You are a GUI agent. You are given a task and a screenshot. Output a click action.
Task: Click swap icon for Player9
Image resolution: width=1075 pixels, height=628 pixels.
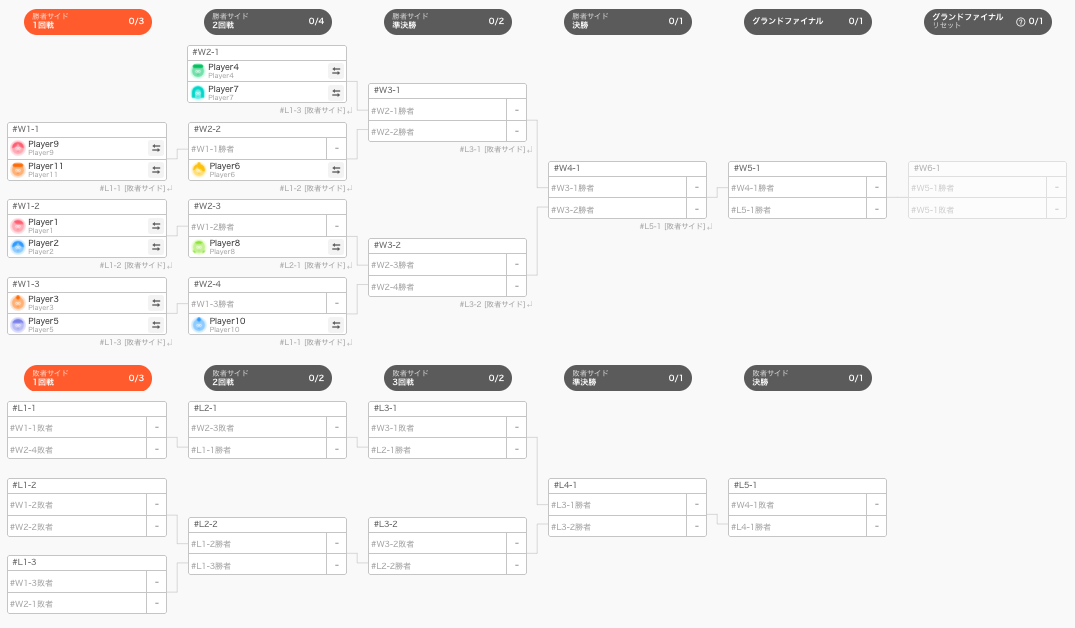156,147
